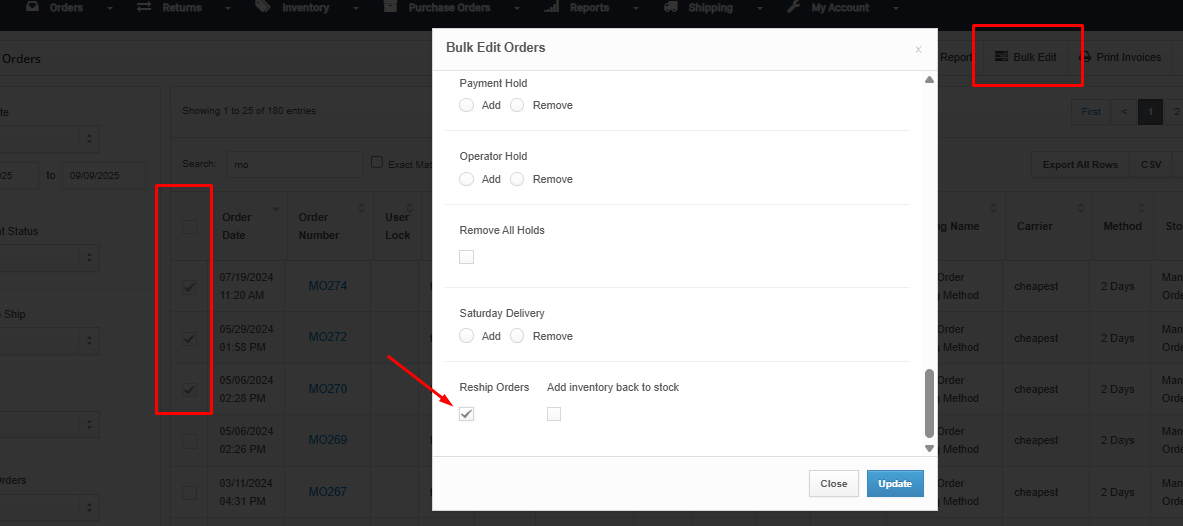Select Remove under Saturday Delivery
1183x526 pixels.
click(x=517, y=336)
